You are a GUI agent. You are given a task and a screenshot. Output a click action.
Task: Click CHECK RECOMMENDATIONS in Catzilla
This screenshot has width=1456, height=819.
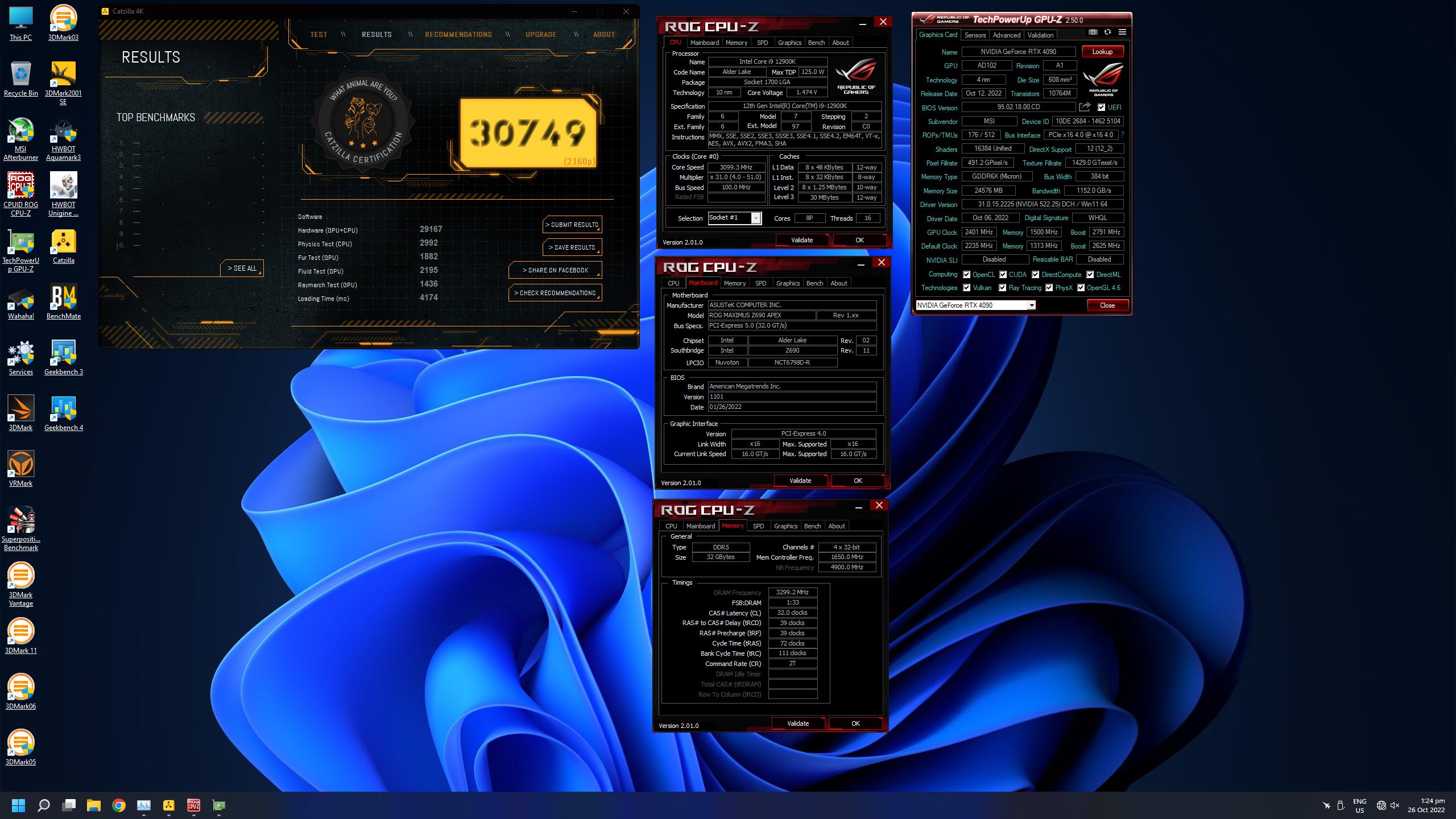click(x=555, y=293)
